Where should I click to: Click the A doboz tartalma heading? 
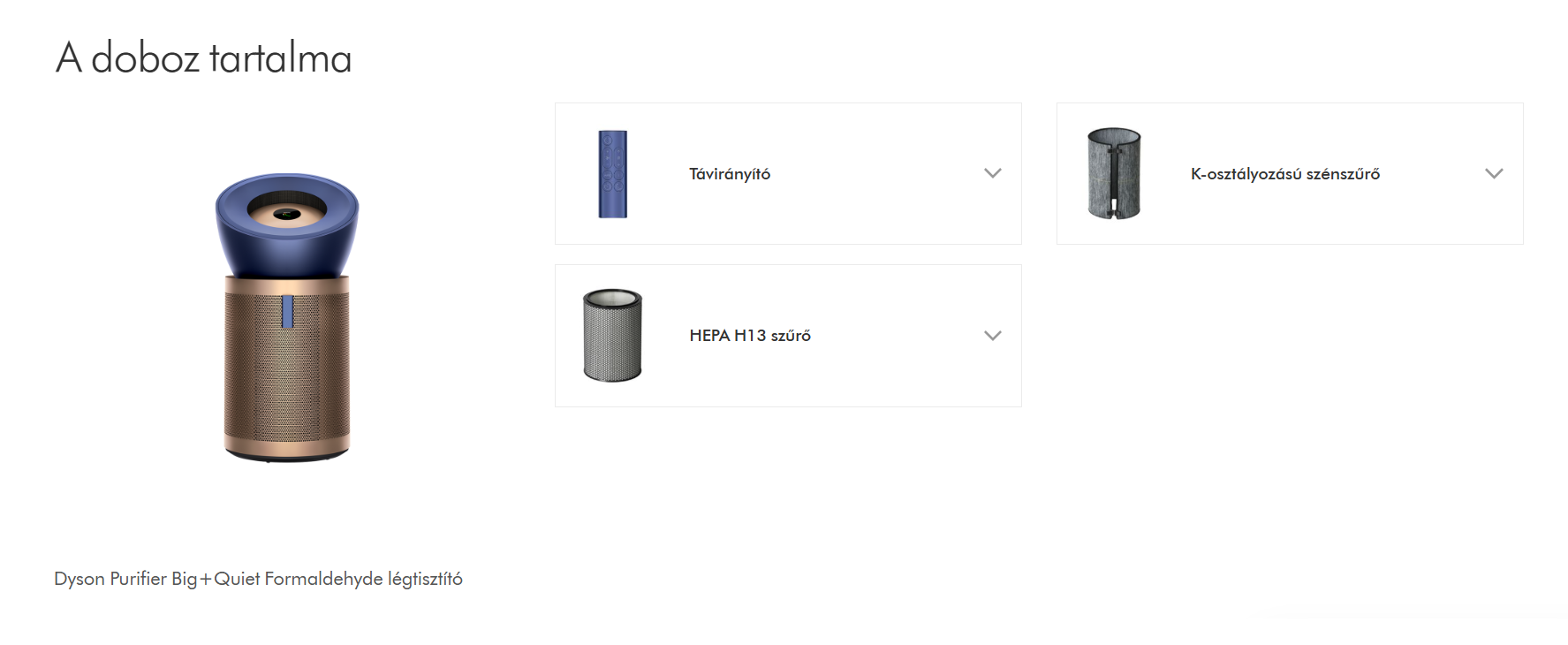(x=204, y=58)
